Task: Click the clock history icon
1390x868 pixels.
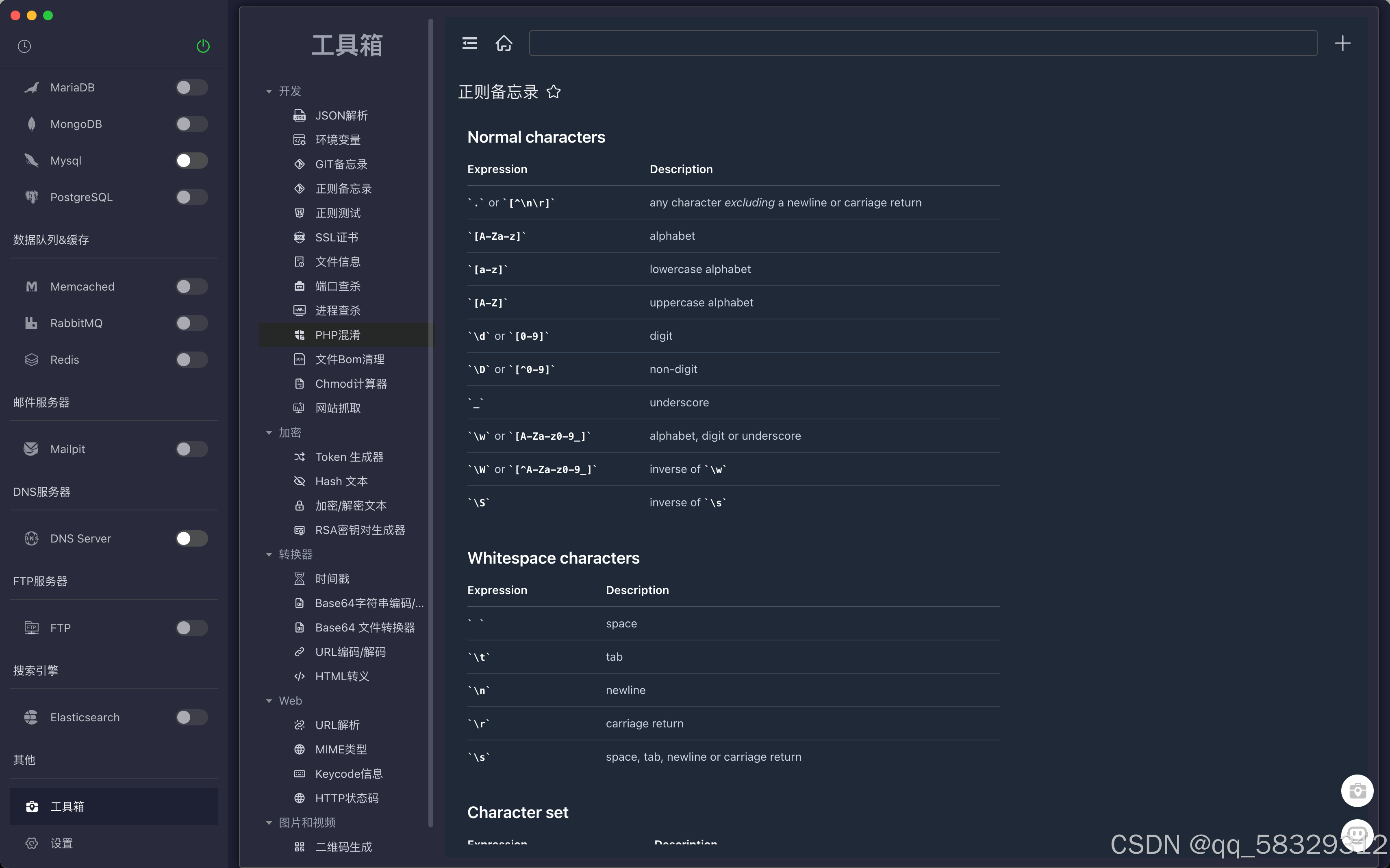Action: point(24,46)
